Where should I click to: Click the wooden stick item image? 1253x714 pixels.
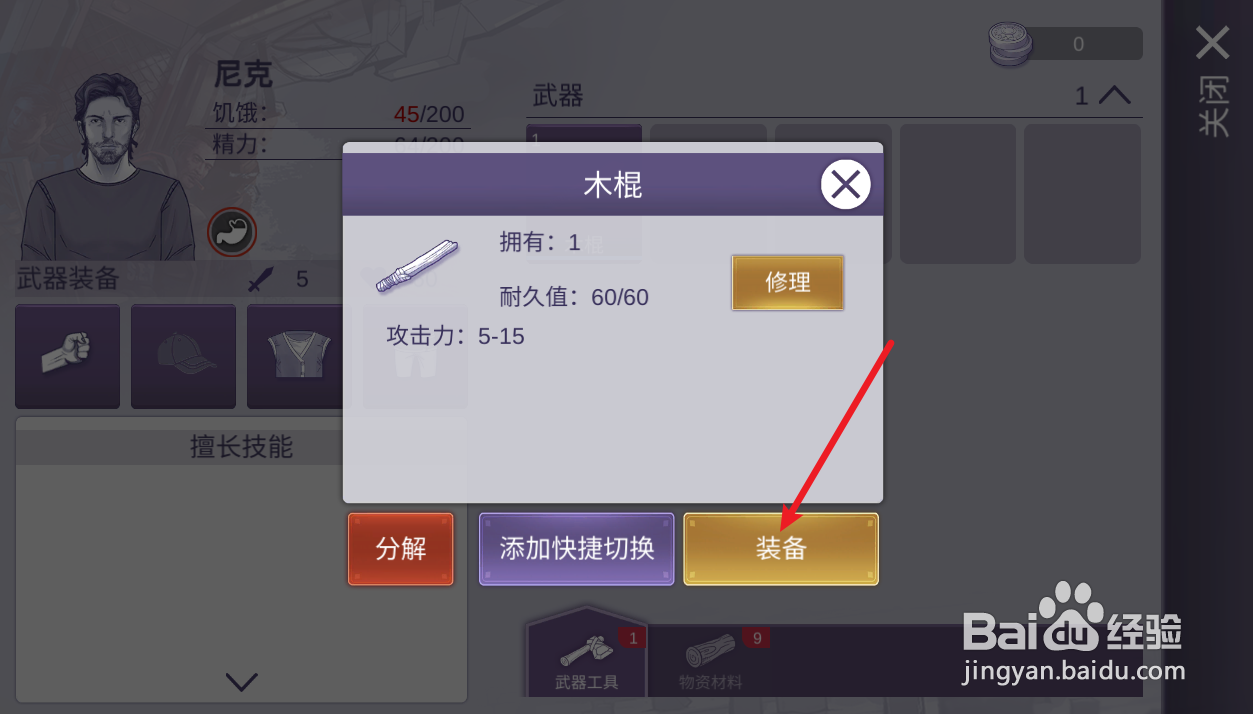tap(417, 266)
